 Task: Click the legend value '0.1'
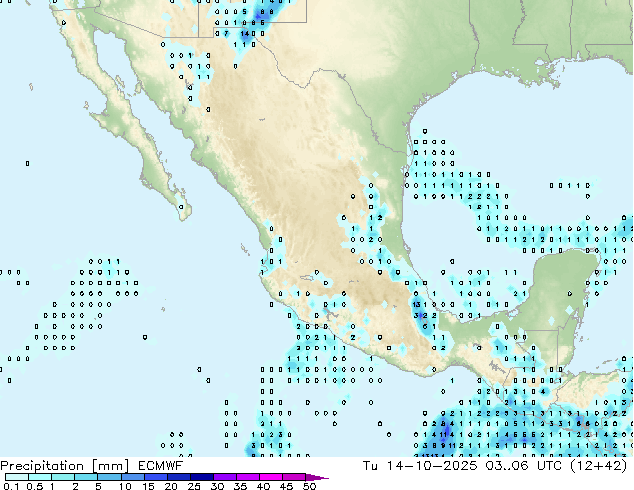(x=11, y=486)
